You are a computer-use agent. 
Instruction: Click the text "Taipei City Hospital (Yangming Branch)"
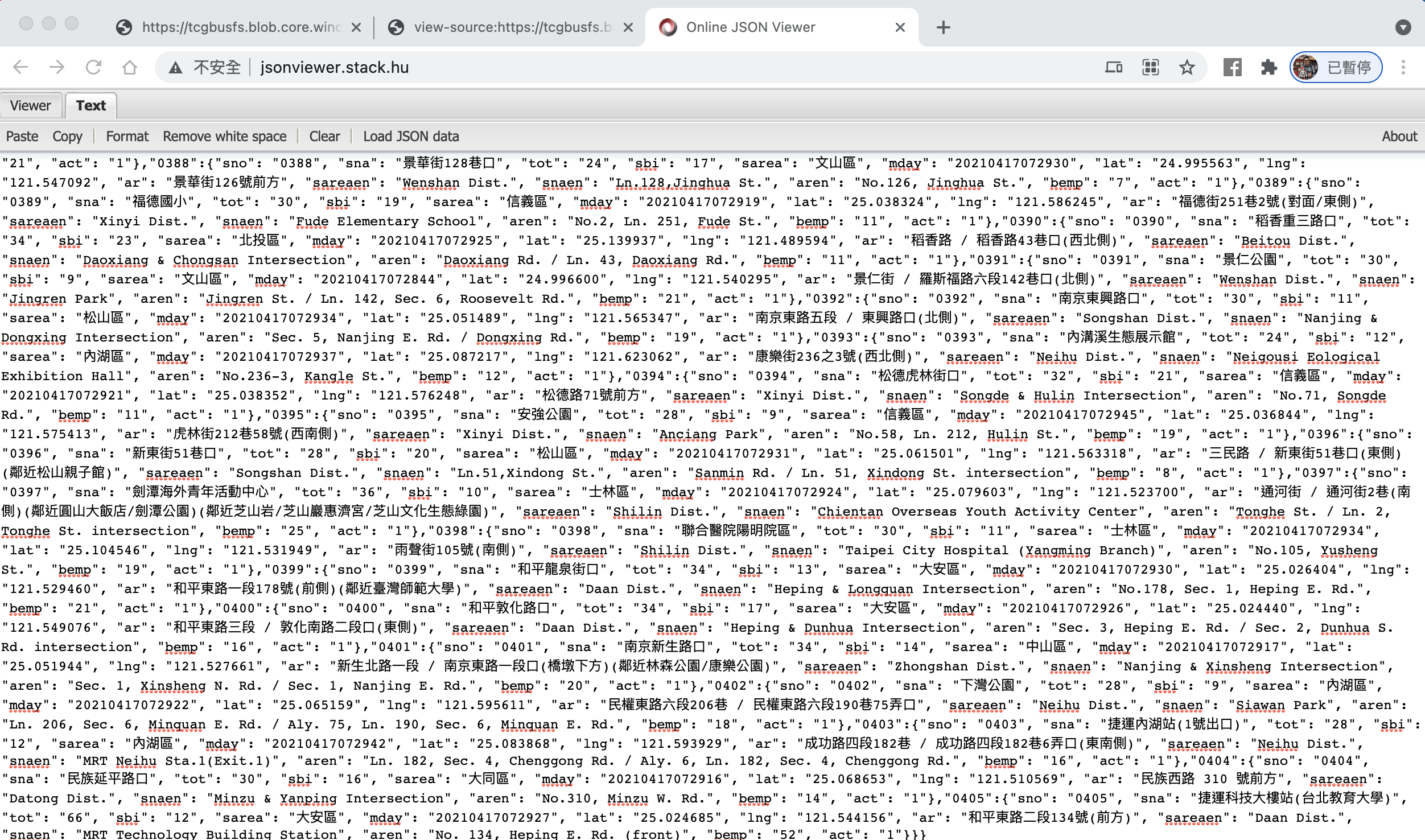(1001, 550)
